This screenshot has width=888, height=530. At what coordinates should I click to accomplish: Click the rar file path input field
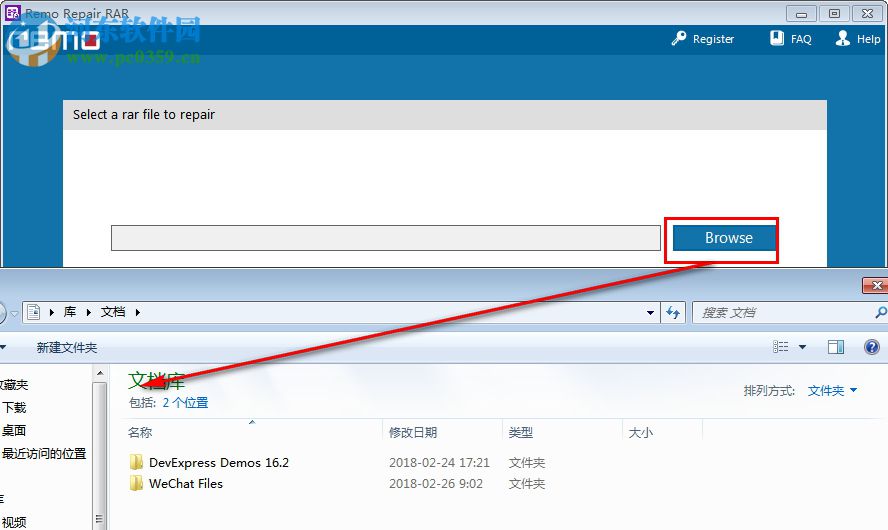pos(386,238)
